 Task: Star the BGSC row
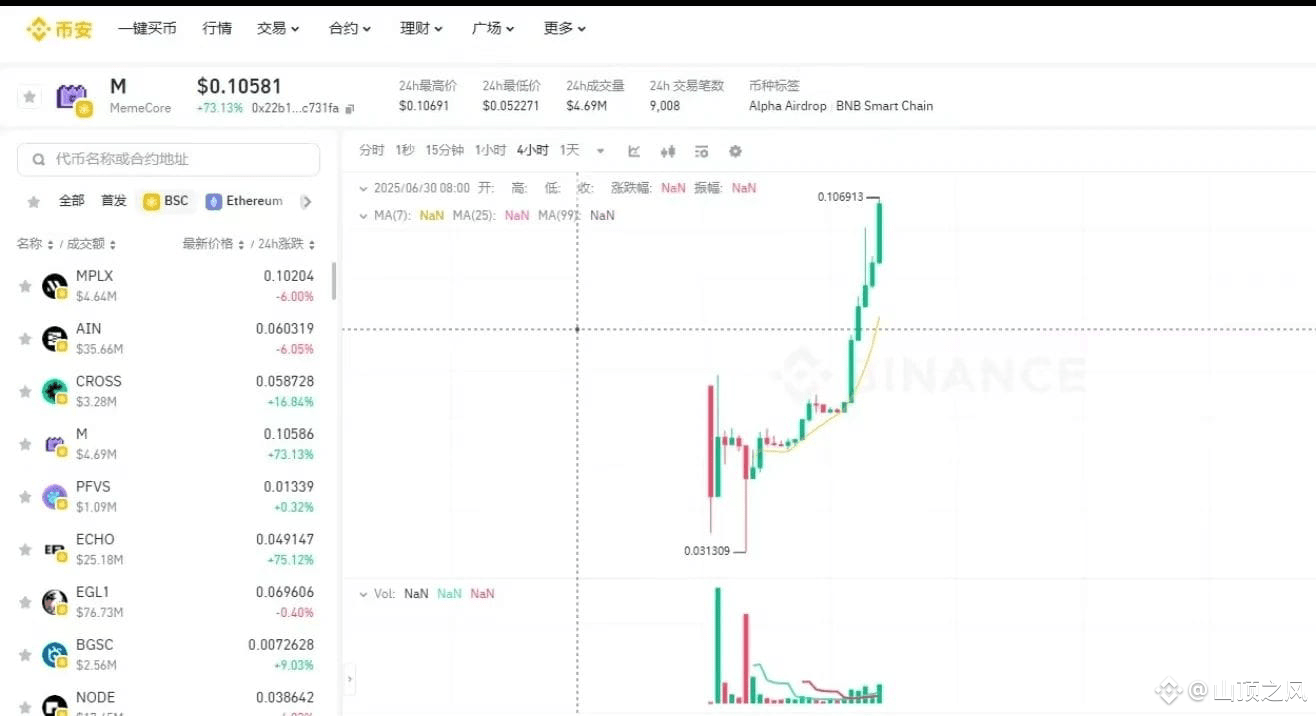click(25, 656)
